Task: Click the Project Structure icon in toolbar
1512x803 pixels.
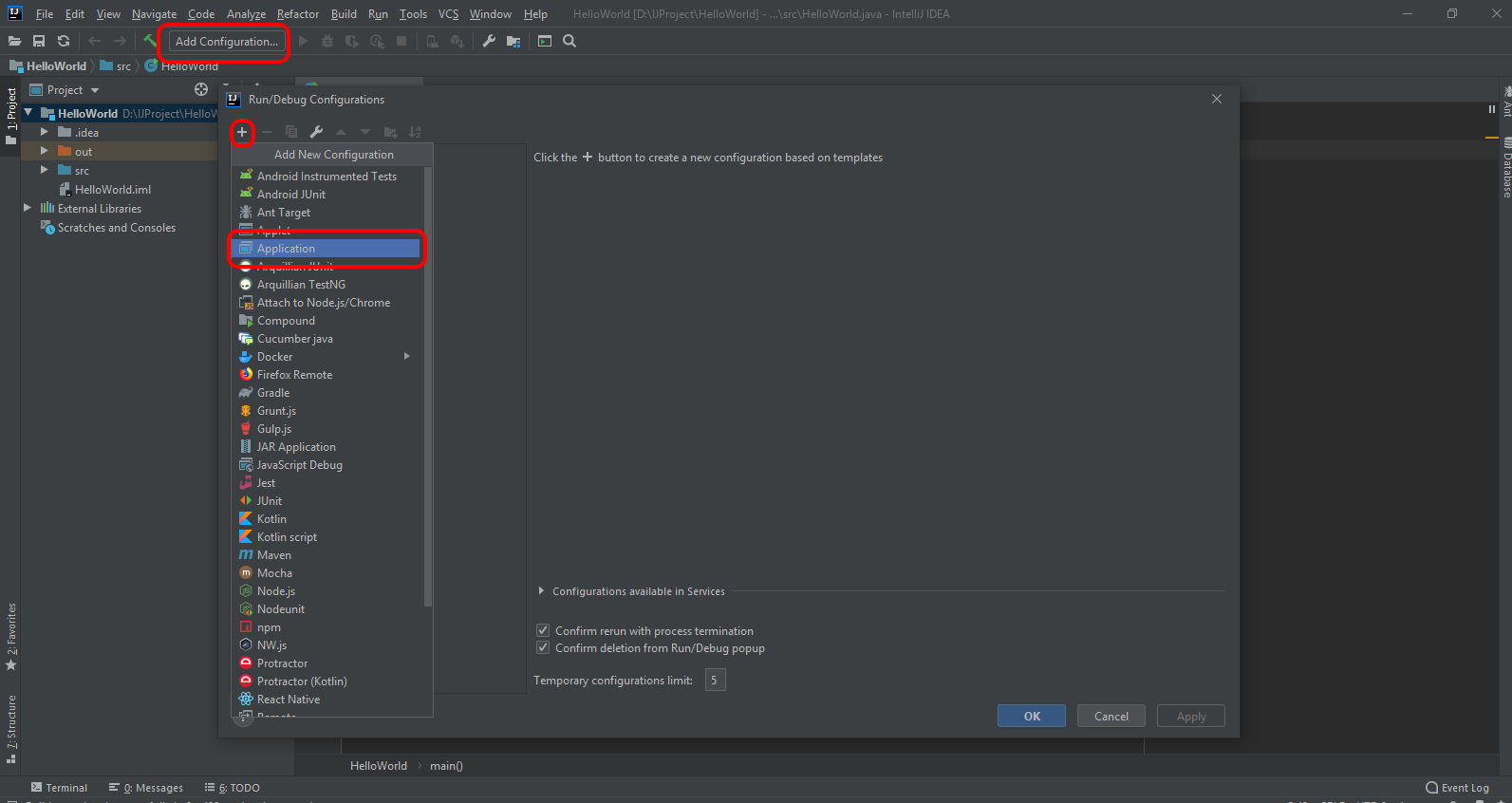Action: [x=513, y=41]
